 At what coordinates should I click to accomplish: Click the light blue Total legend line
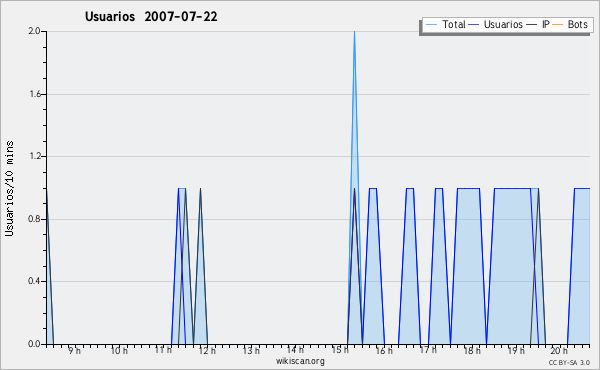431,25
